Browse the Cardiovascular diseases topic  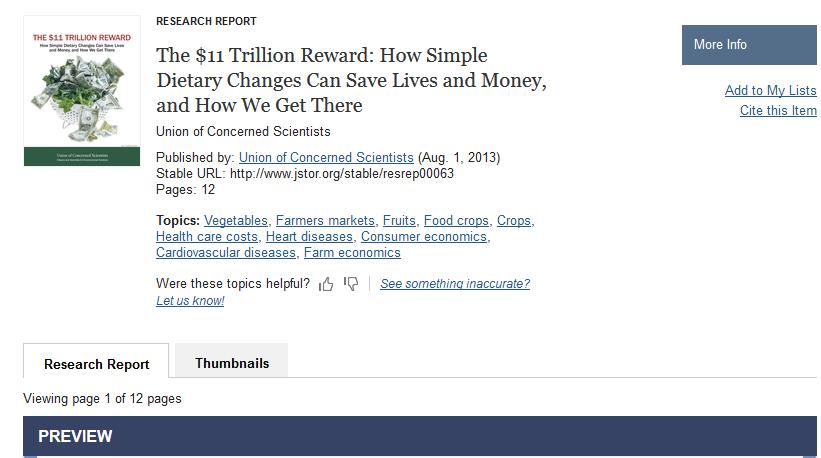point(226,253)
